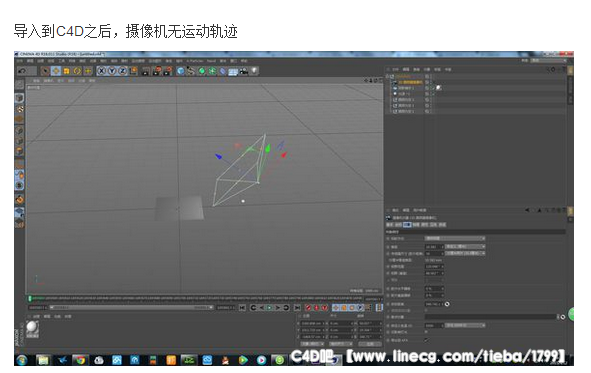The height and width of the screenshot is (373, 591).
Task: Open the Object Manager 标签 menu
Action: pos(437,69)
